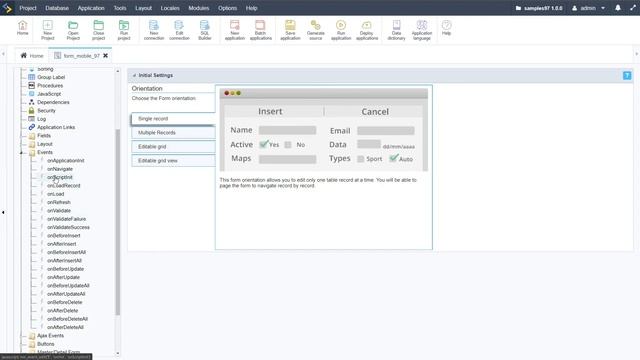Select the onValidate event
This screenshot has height=360, width=640.
(x=59, y=211)
